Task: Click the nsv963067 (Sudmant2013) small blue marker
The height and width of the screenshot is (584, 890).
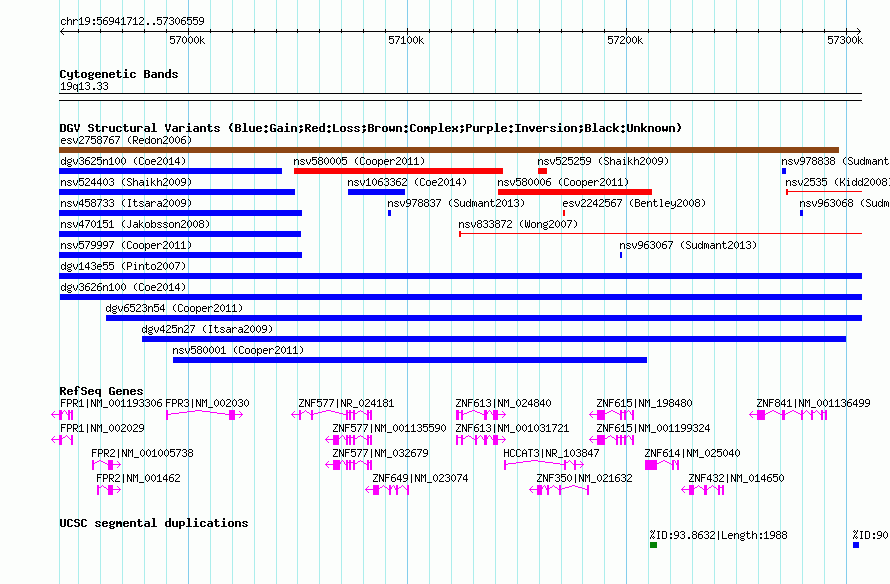Action: point(621,255)
